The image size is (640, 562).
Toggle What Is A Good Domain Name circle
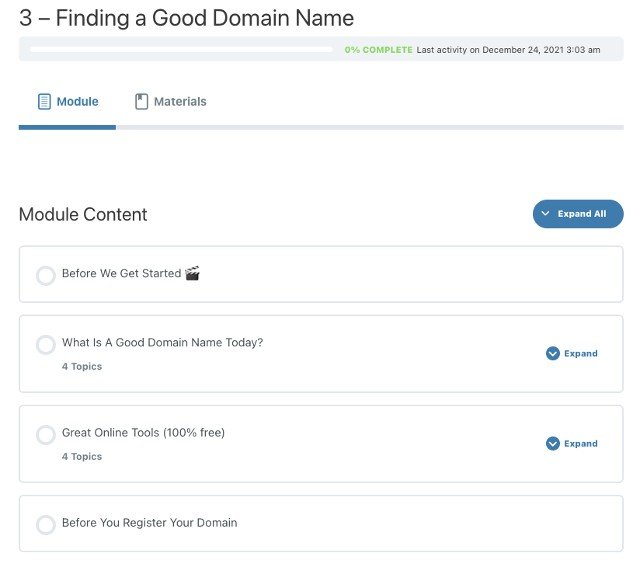[x=46, y=344]
